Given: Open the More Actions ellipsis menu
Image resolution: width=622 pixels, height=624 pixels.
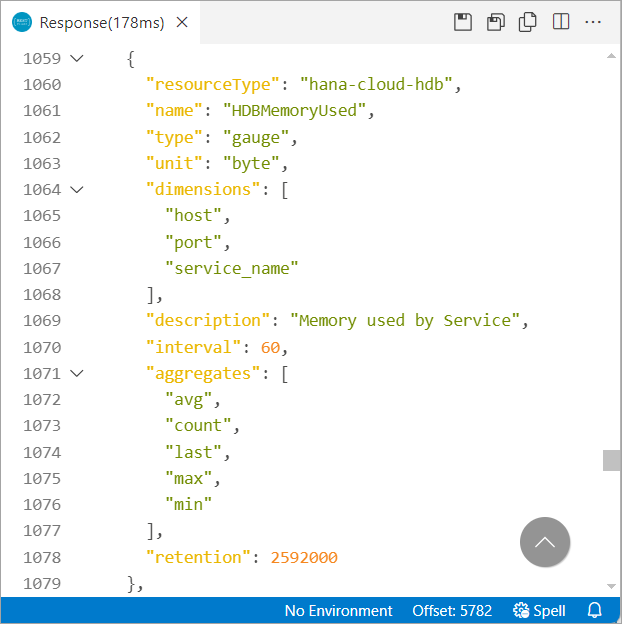Looking at the screenshot, I should coord(593,22).
